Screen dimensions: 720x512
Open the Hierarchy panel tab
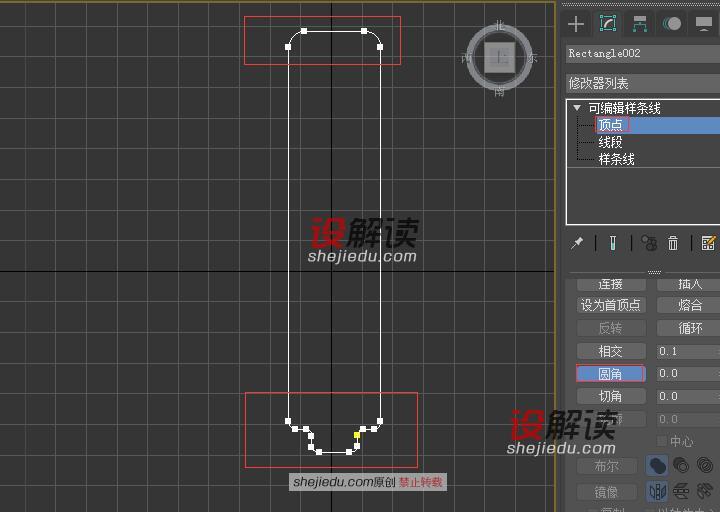coord(639,24)
